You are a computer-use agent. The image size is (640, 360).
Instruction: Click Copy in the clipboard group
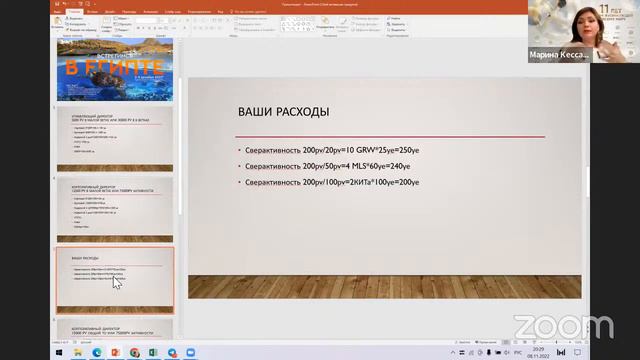76,24
